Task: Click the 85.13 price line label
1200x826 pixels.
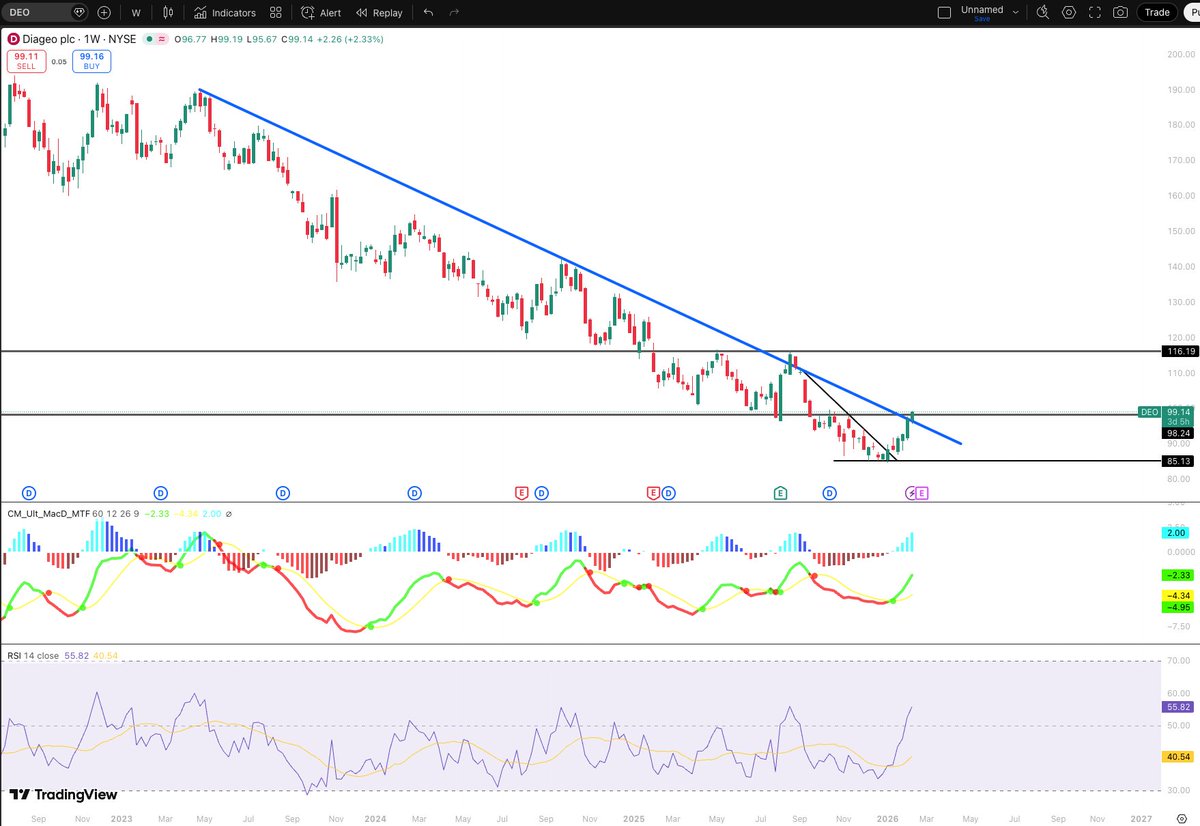Action: coord(1179,461)
